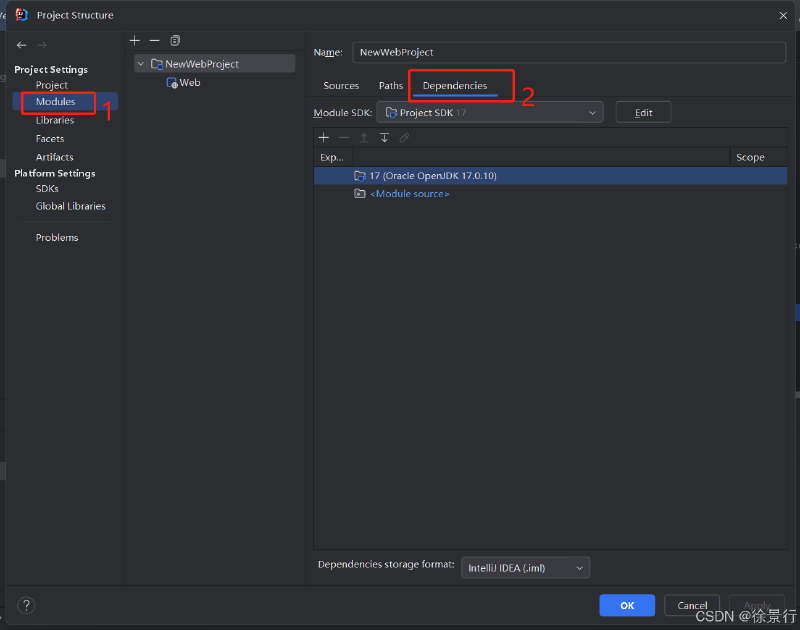This screenshot has height=630, width=800.
Task: Add a dependency with the plus icon
Action: click(x=323, y=138)
